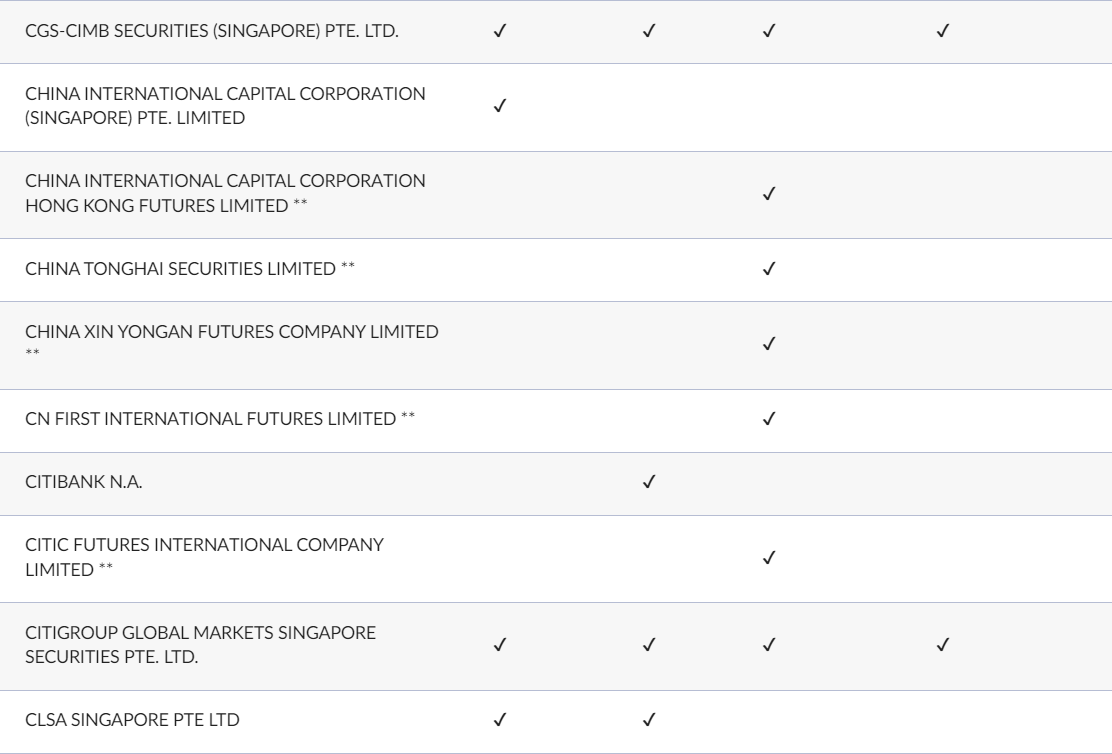Viewport: 1112px width, 754px height.
Task: Click second checkmark in CLSA Singapore row
Action: 649,720
